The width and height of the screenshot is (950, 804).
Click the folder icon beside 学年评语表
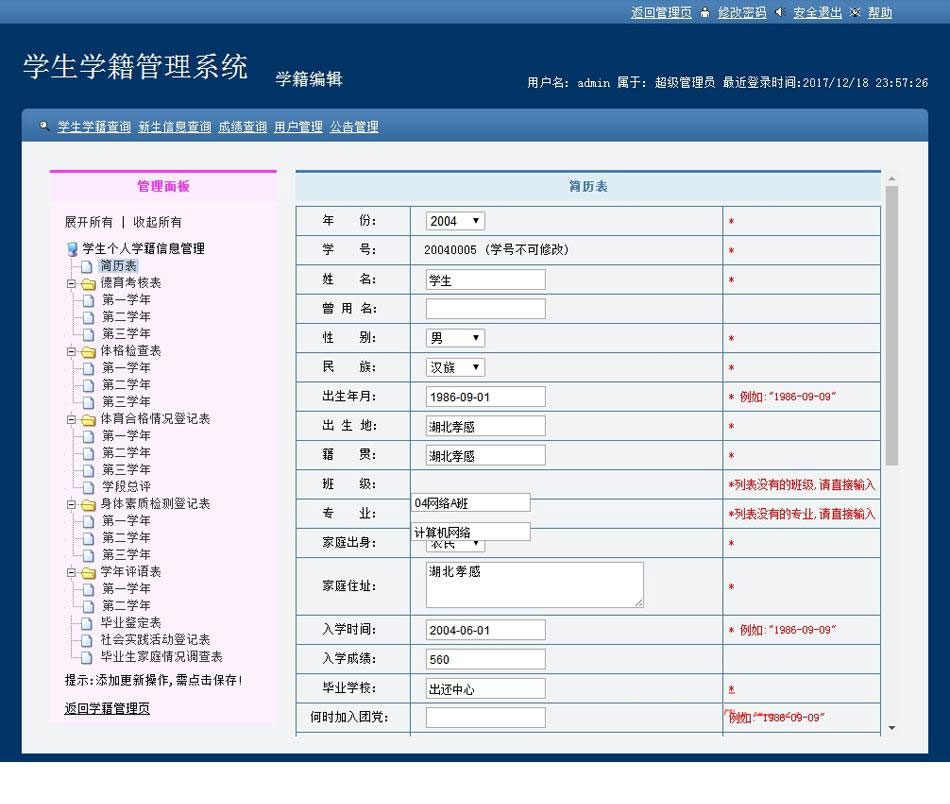pyautogui.click(x=88, y=572)
